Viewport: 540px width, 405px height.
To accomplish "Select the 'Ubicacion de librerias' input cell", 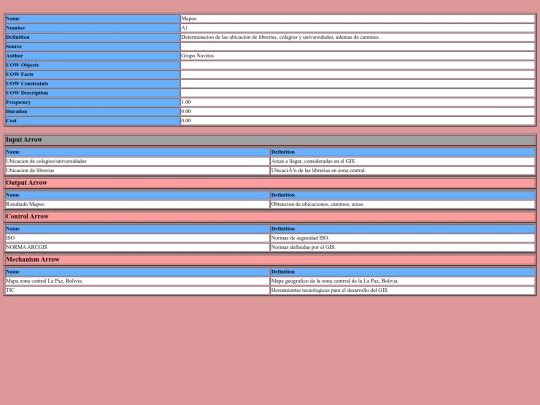I will coord(137,170).
